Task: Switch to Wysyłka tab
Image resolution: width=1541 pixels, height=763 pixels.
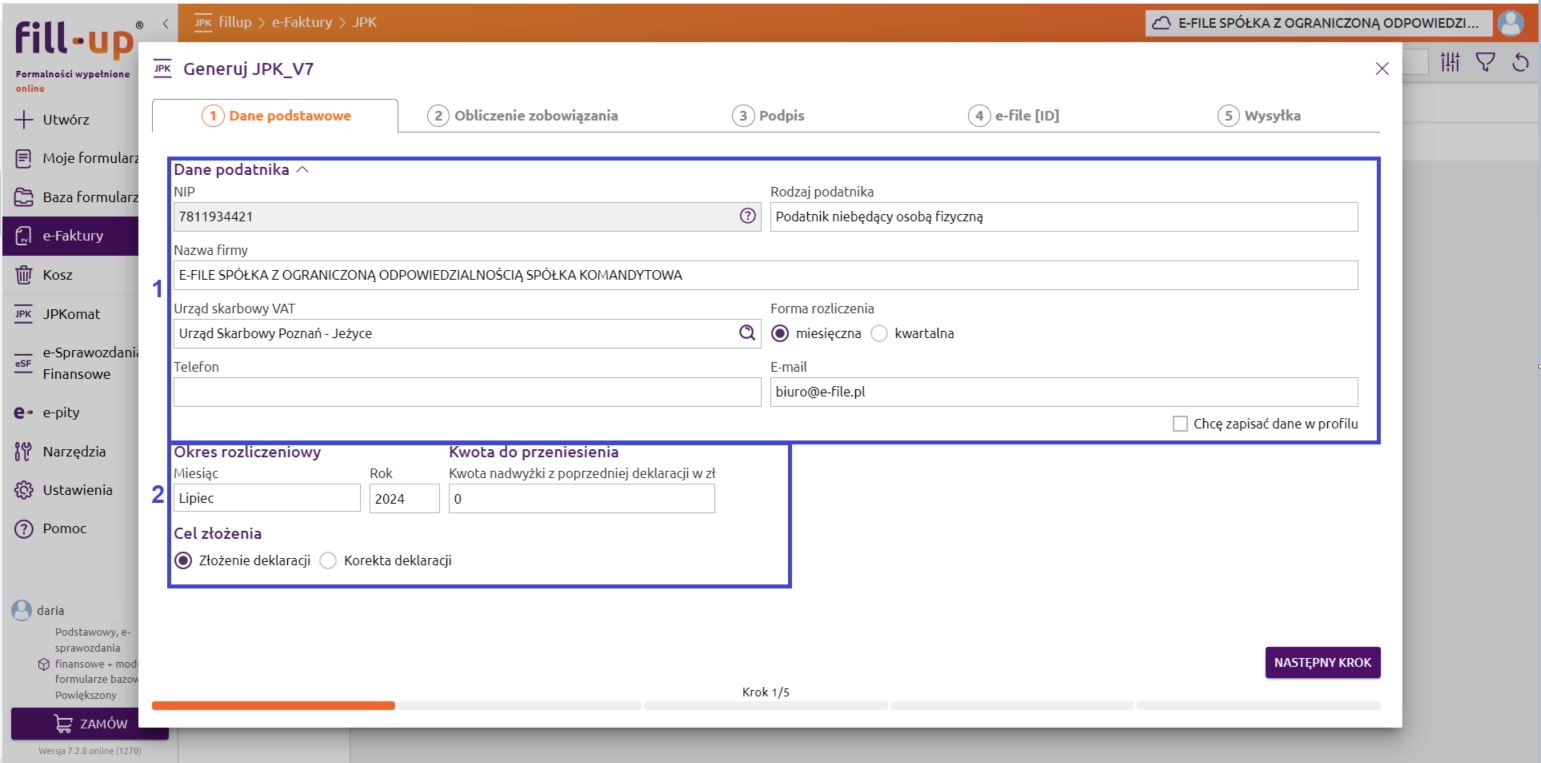Action: click(1259, 115)
